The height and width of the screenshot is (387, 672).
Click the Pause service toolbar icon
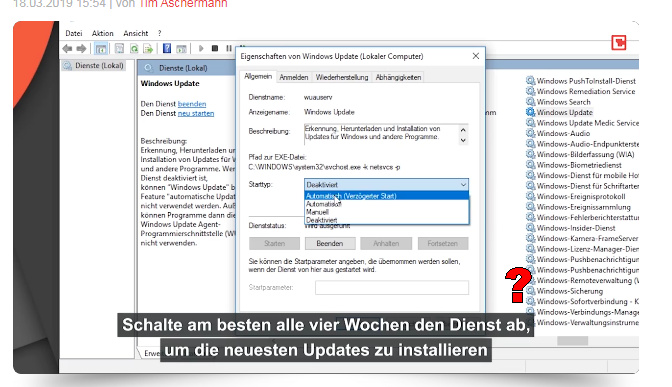229,48
